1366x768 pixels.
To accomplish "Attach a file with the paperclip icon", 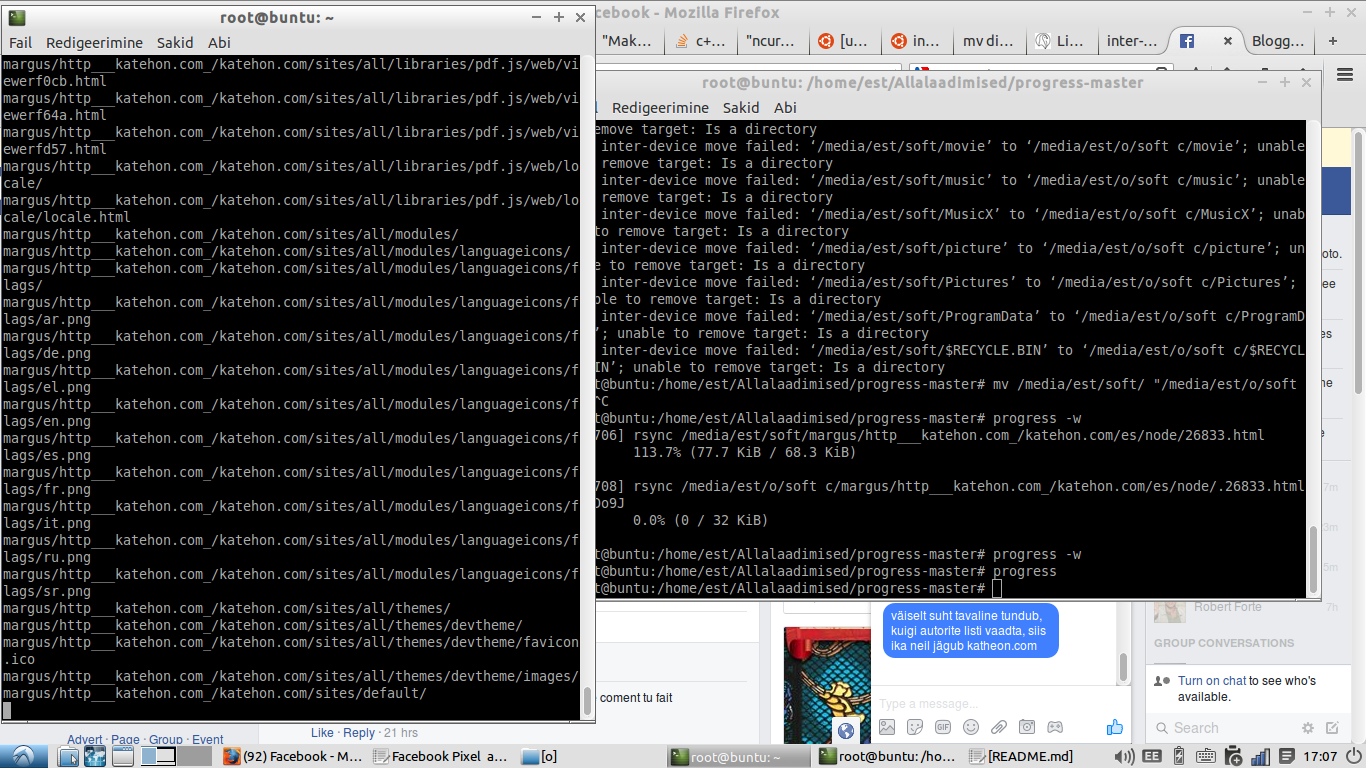I will tap(999, 727).
